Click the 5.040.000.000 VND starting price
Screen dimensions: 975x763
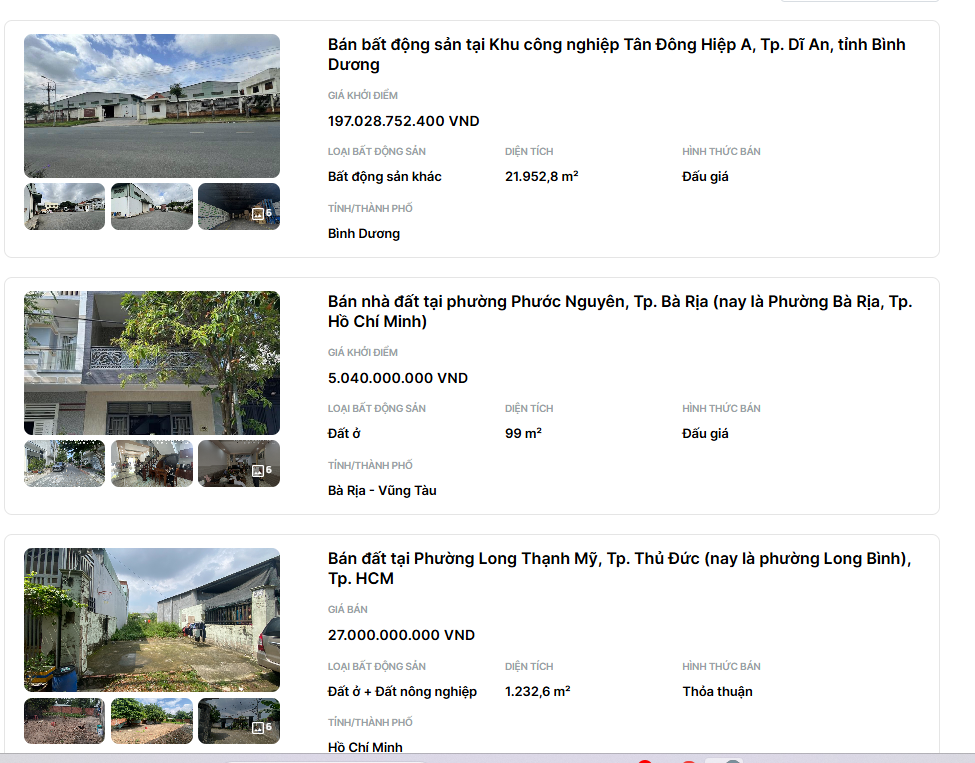(x=397, y=378)
